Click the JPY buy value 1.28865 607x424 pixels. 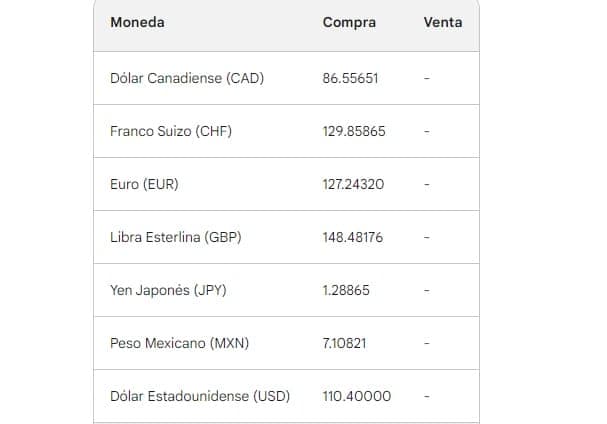(346, 290)
